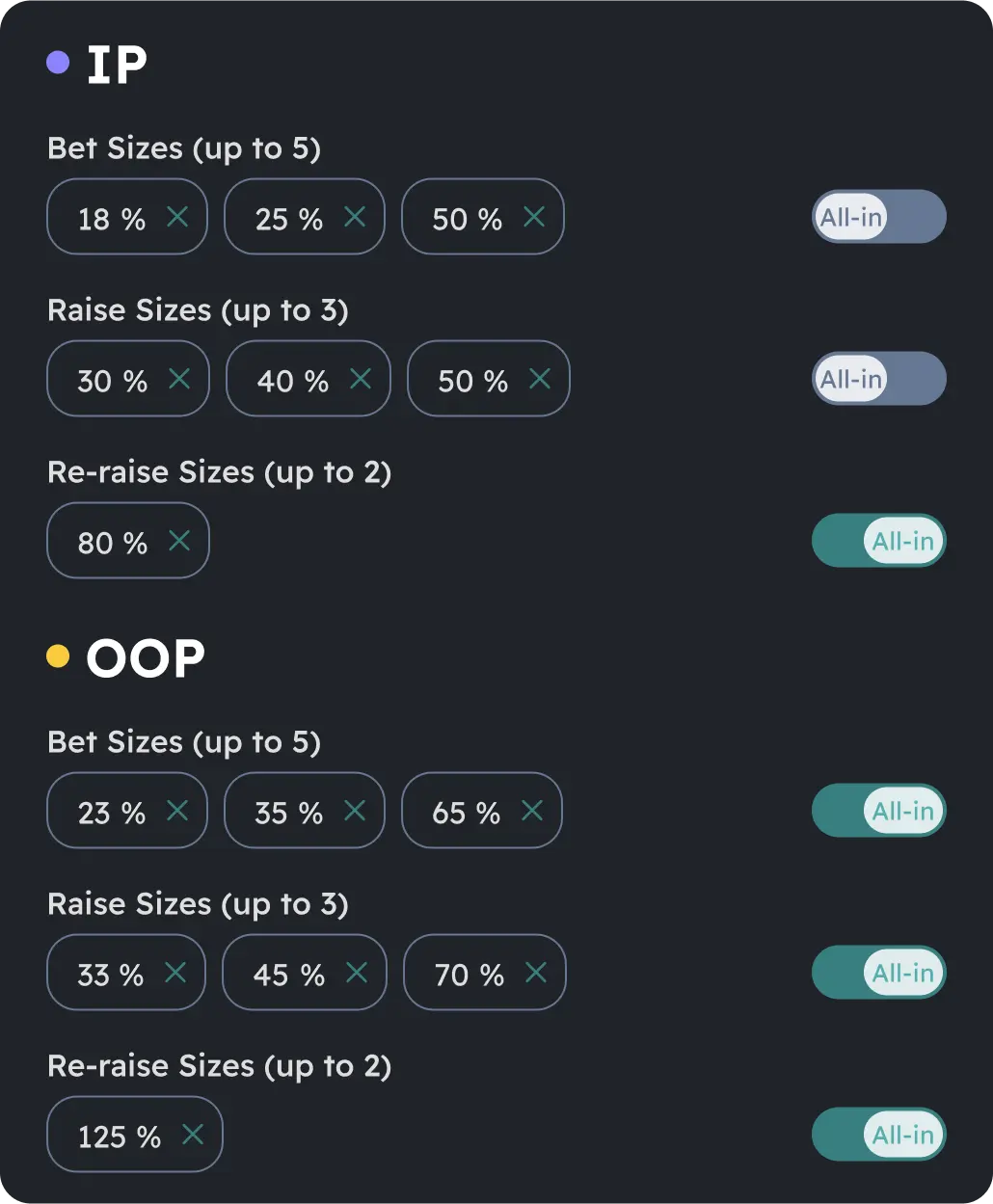Select the 35 % OOP bet chip
The width and height of the screenshot is (993, 1204).
[289, 811]
